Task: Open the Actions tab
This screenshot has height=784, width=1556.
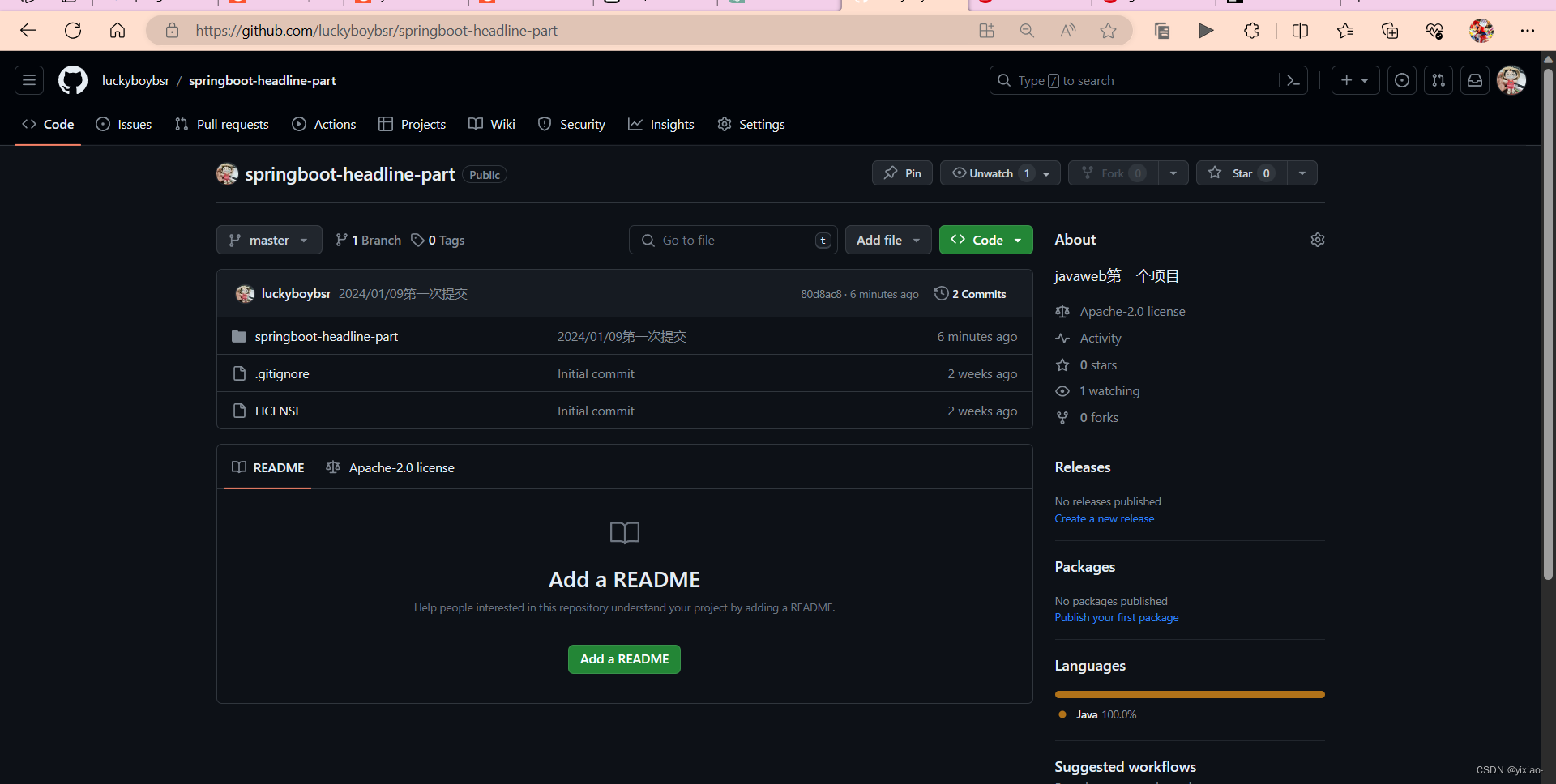Action: [x=324, y=124]
